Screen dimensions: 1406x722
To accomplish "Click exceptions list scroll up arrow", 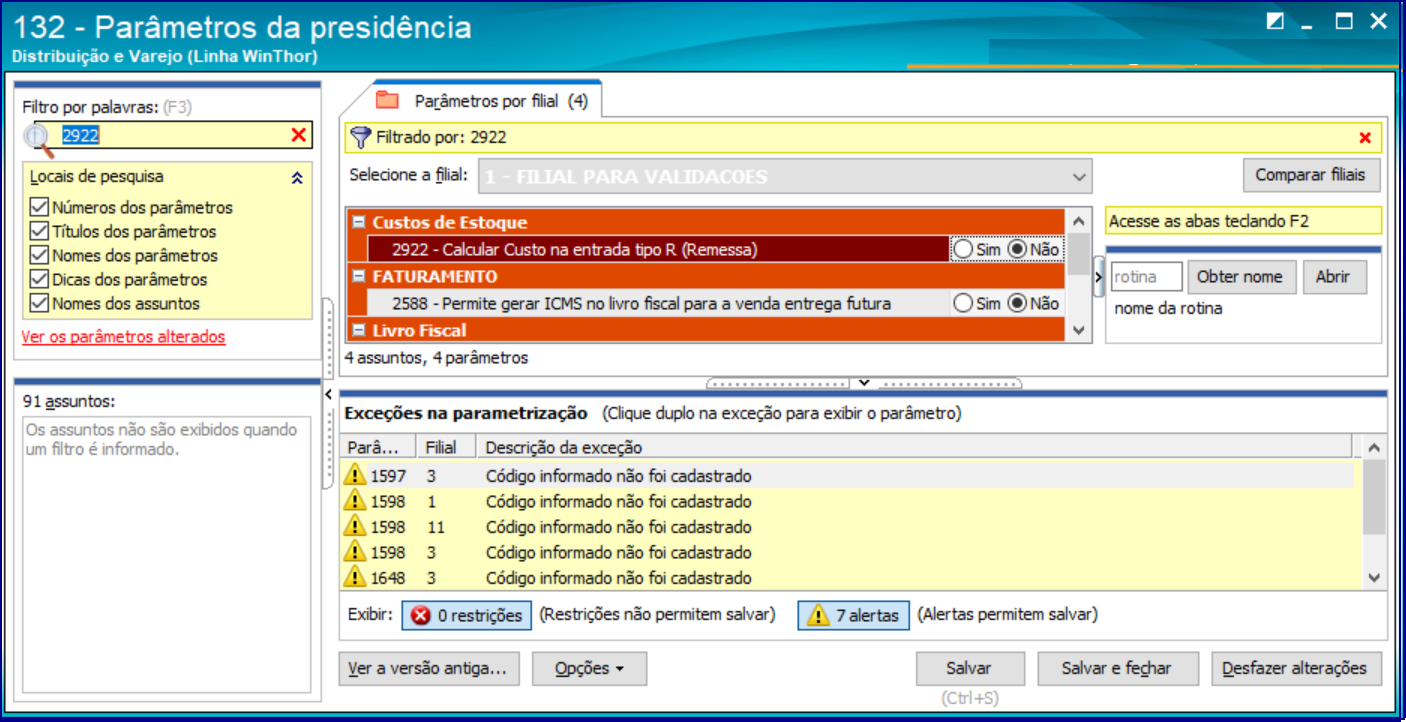I will pyautogui.click(x=1375, y=448).
